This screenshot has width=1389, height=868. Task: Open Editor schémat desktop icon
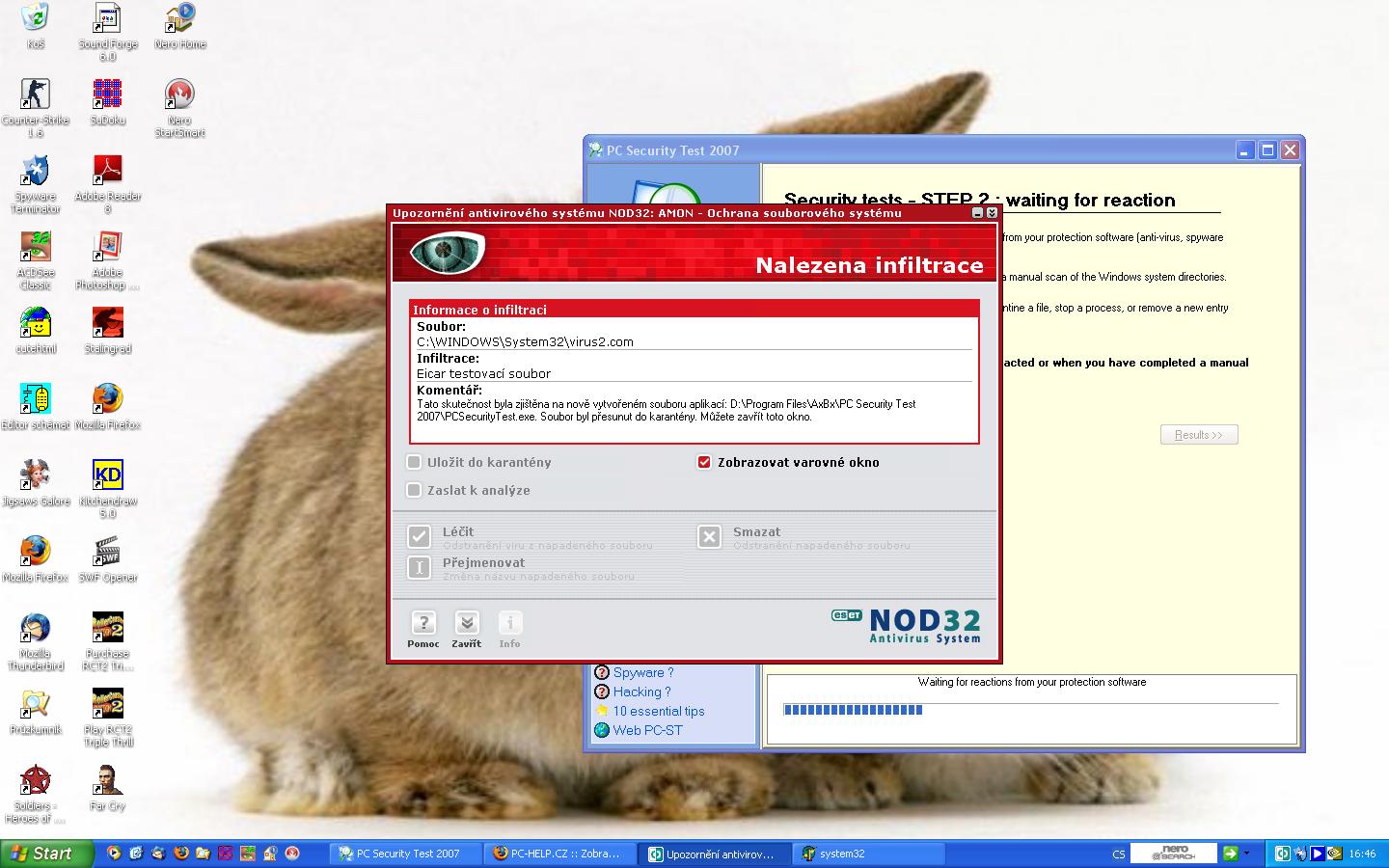(x=36, y=407)
